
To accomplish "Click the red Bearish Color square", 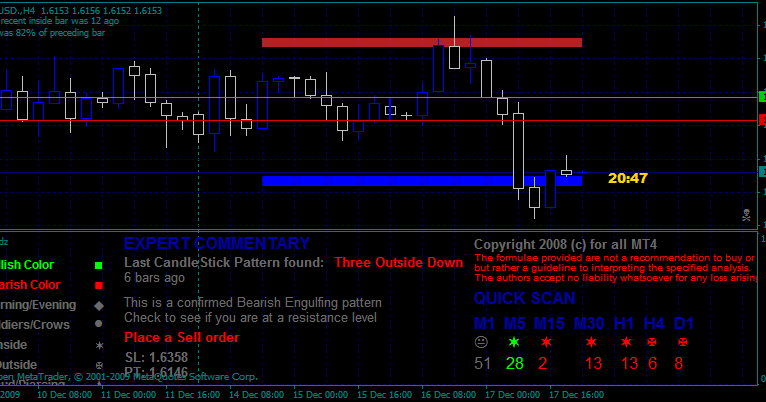I will pos(99,285).
